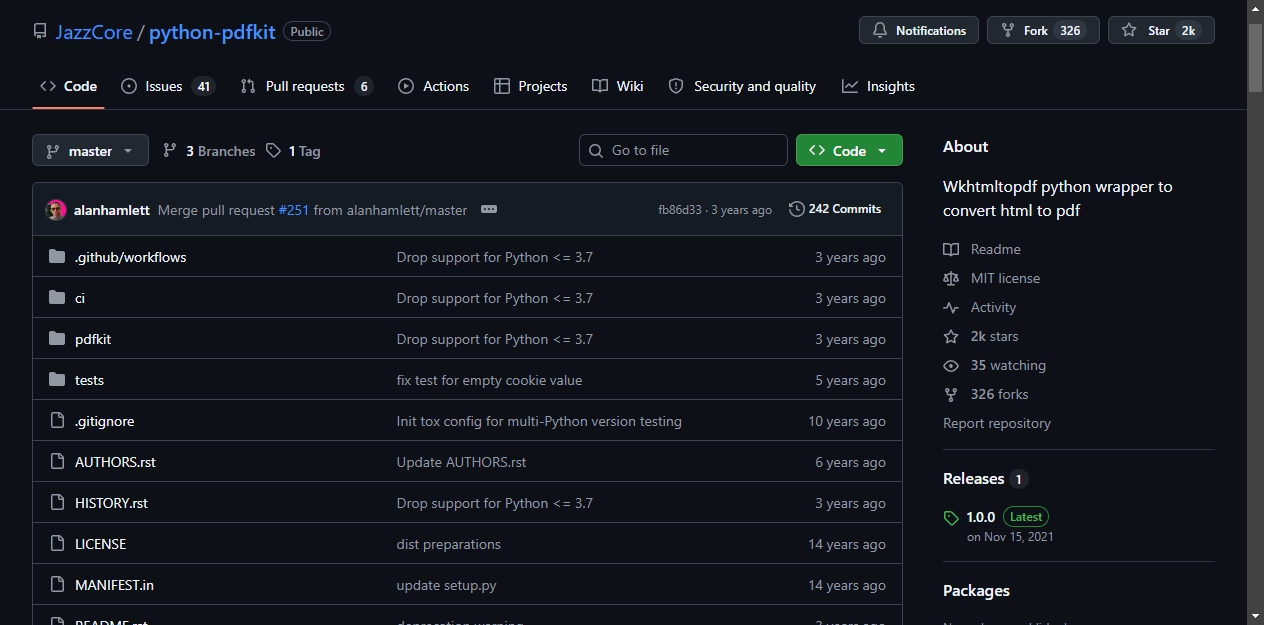
Task: Star the repository
Action: [x=1161, y=30]
